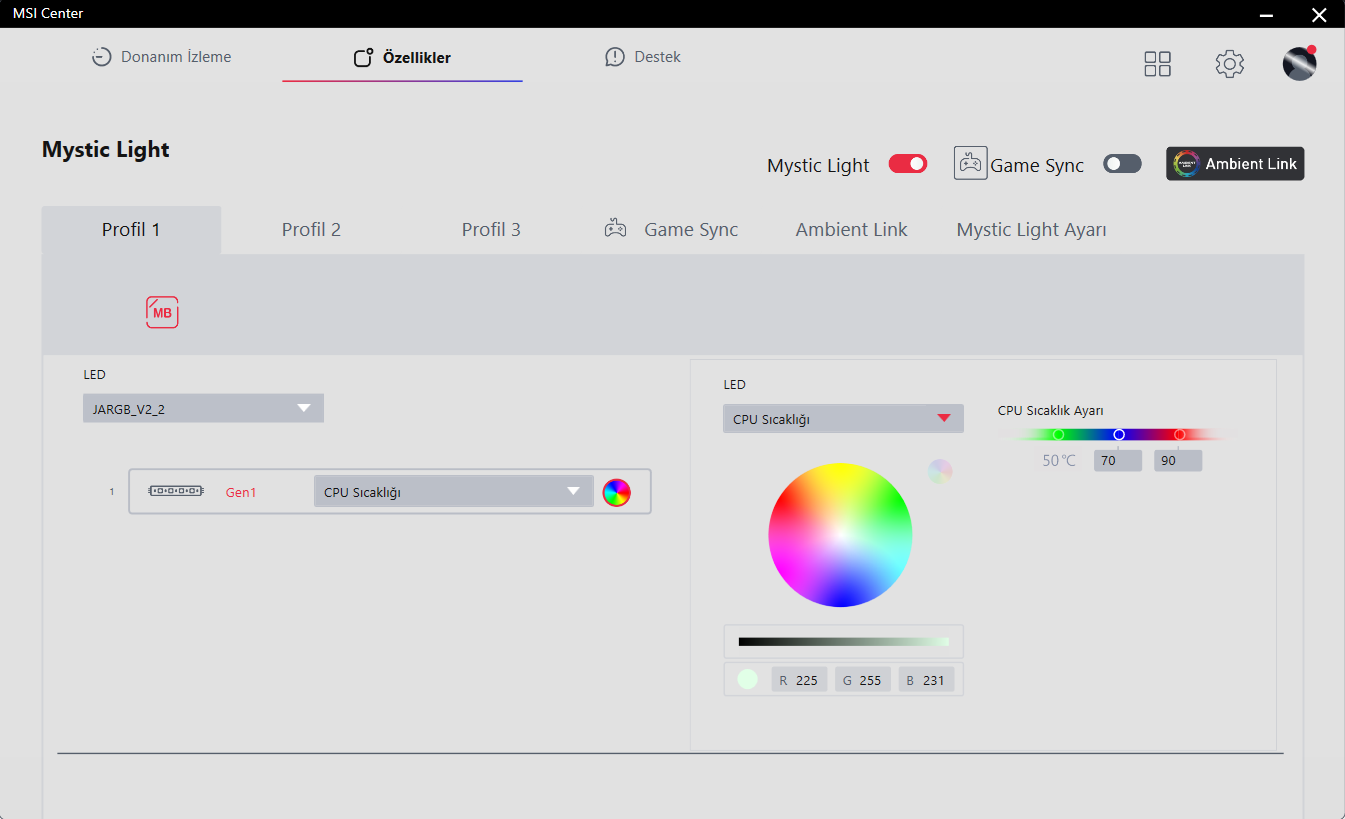This screenshot has height=819, width=1345.
Task: Open the user profile avatar
Action: (x=1299, y=63)
